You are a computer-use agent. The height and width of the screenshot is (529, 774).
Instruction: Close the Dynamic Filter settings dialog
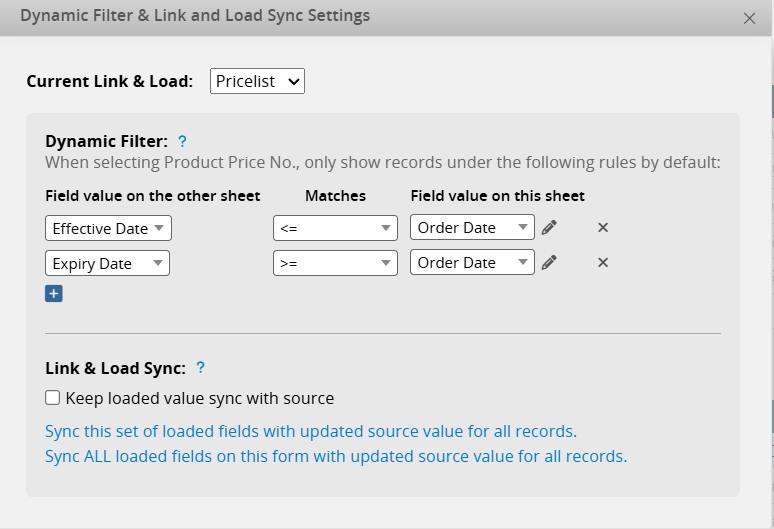pyautogui.click(x=750, y=18)
